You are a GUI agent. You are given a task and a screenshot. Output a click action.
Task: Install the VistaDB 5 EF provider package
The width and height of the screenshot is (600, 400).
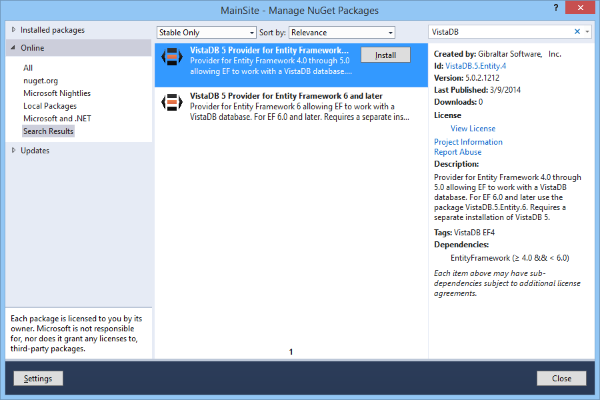coord(385,55)
